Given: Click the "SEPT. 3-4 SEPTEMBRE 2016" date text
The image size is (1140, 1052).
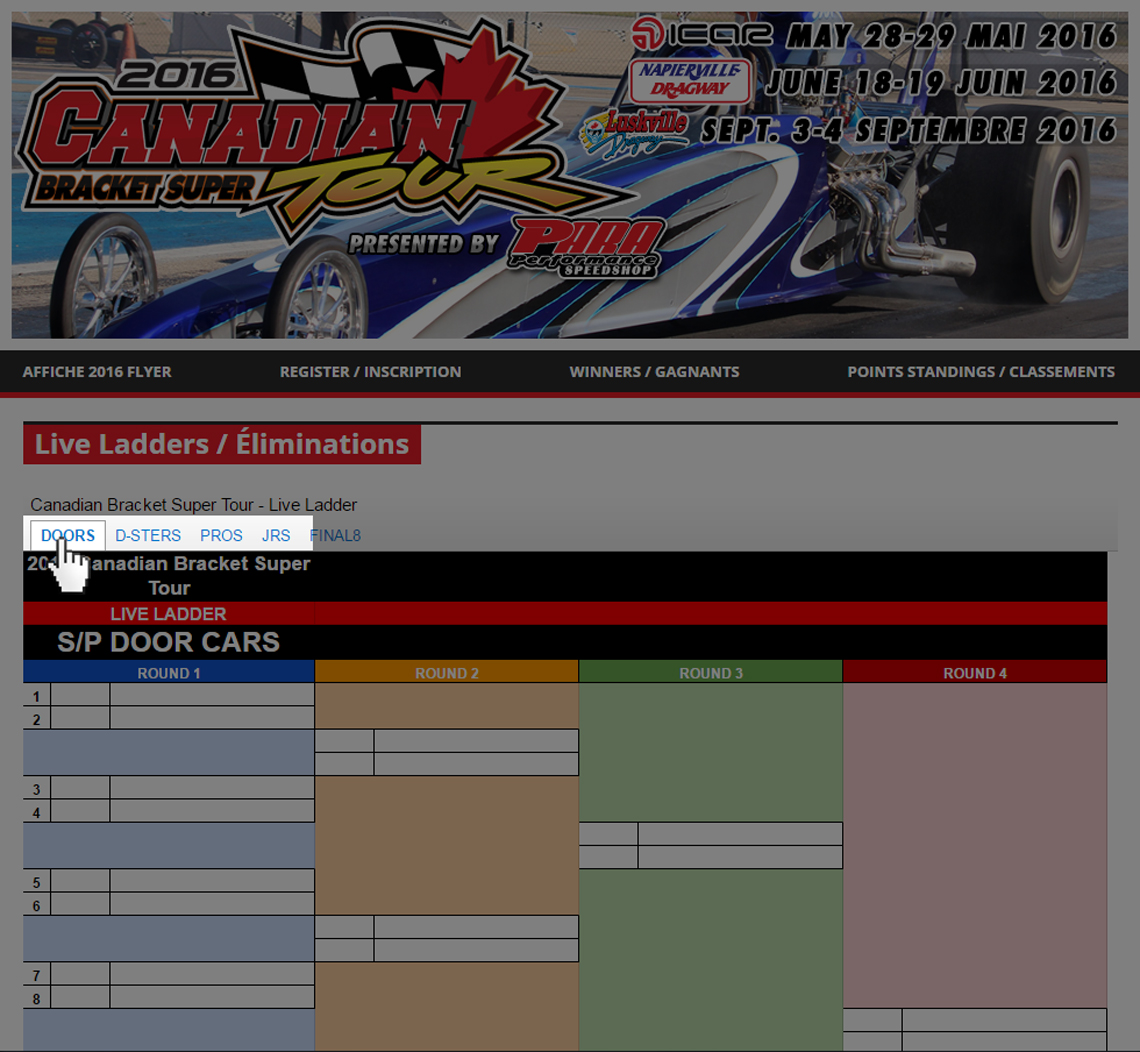Looking at the screenshot, I should tap(909, 131).
